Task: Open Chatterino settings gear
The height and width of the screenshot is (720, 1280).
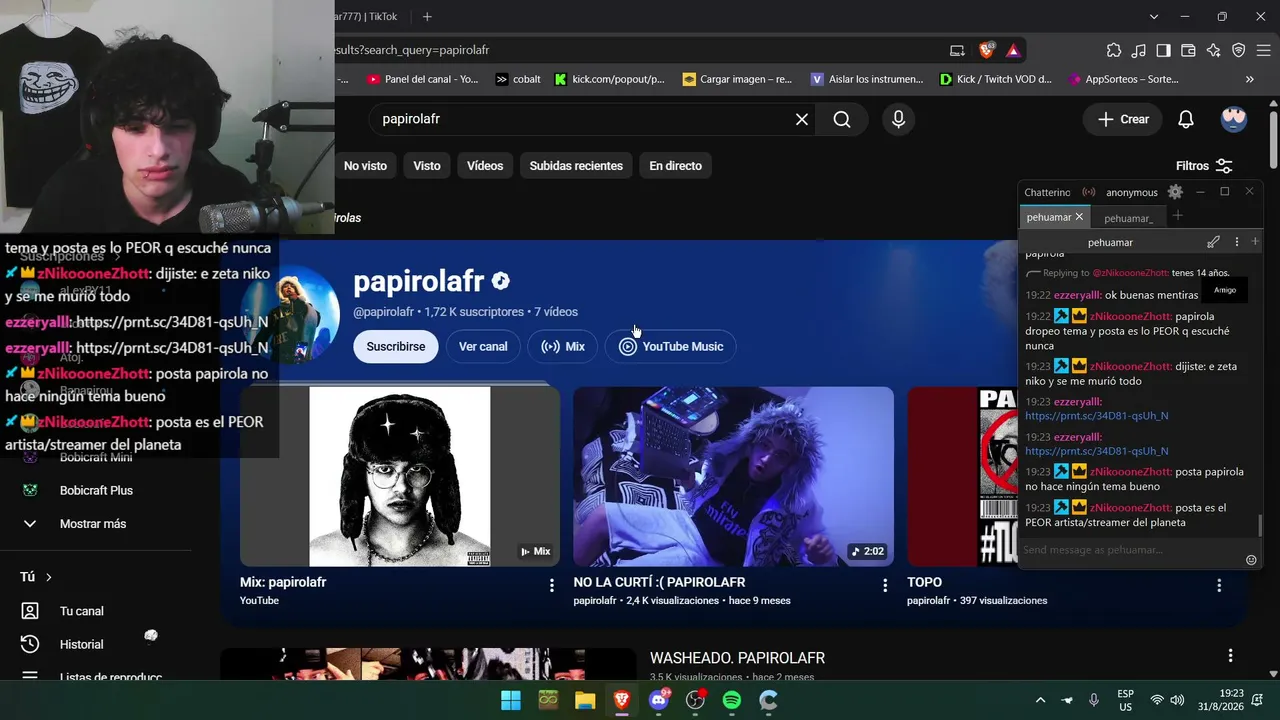Action: (x=1175, y=192)
